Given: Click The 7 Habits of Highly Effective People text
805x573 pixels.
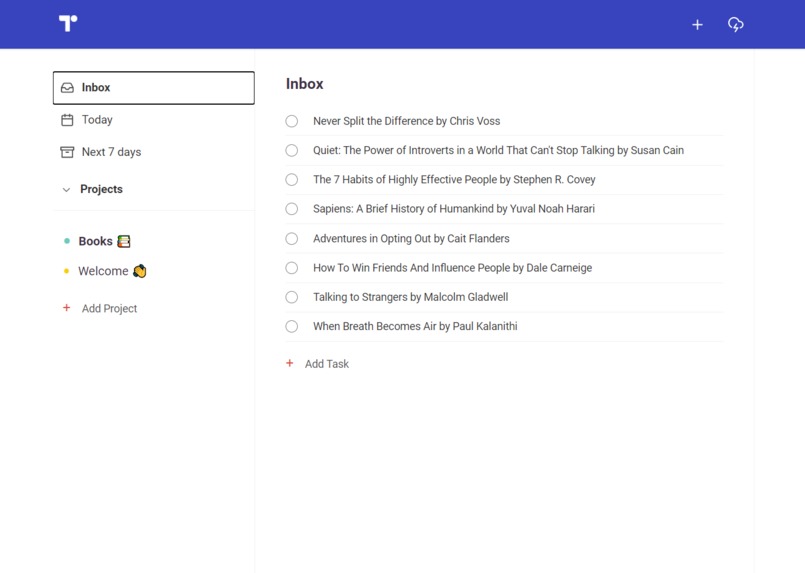Looking at the screenshot, I should [454, 180].
